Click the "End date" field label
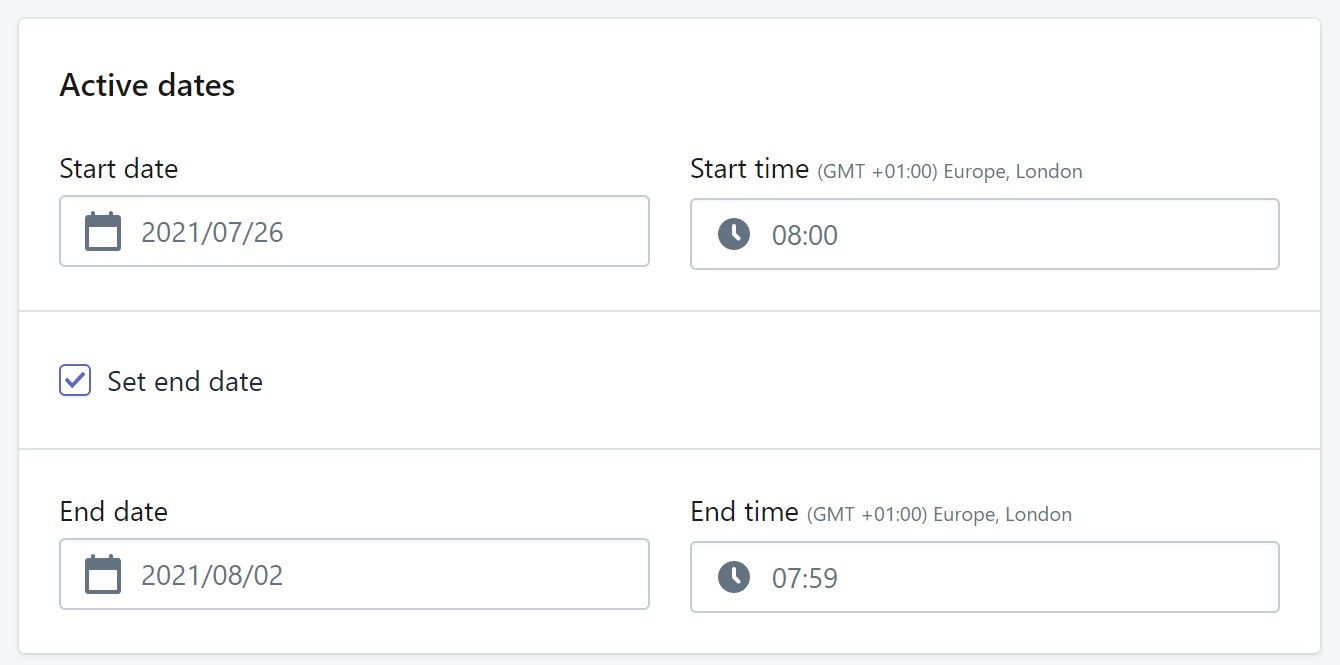This screenshot has height=665, width=1340. click(114, 511)
